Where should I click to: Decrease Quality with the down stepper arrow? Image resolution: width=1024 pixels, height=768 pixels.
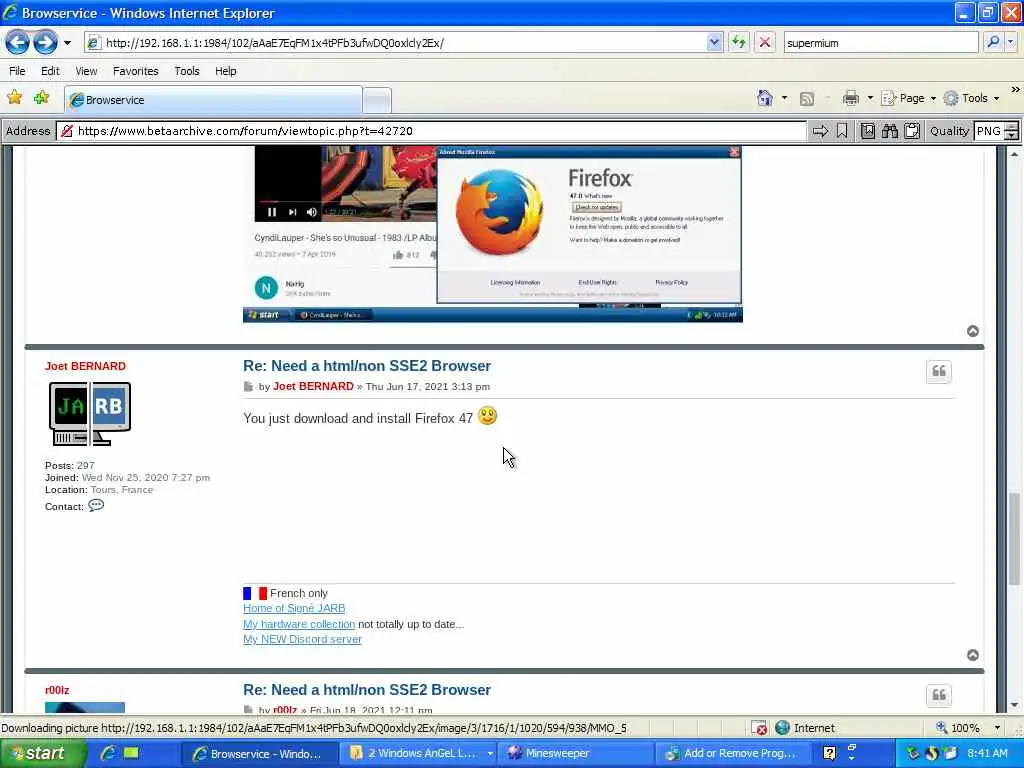(1012, 136)
